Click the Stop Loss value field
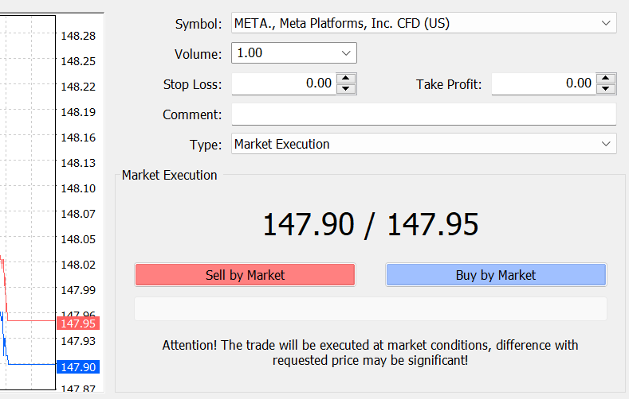Image resolution: width=629 pixels, height=400 pixels. click(x=283, y=84)
